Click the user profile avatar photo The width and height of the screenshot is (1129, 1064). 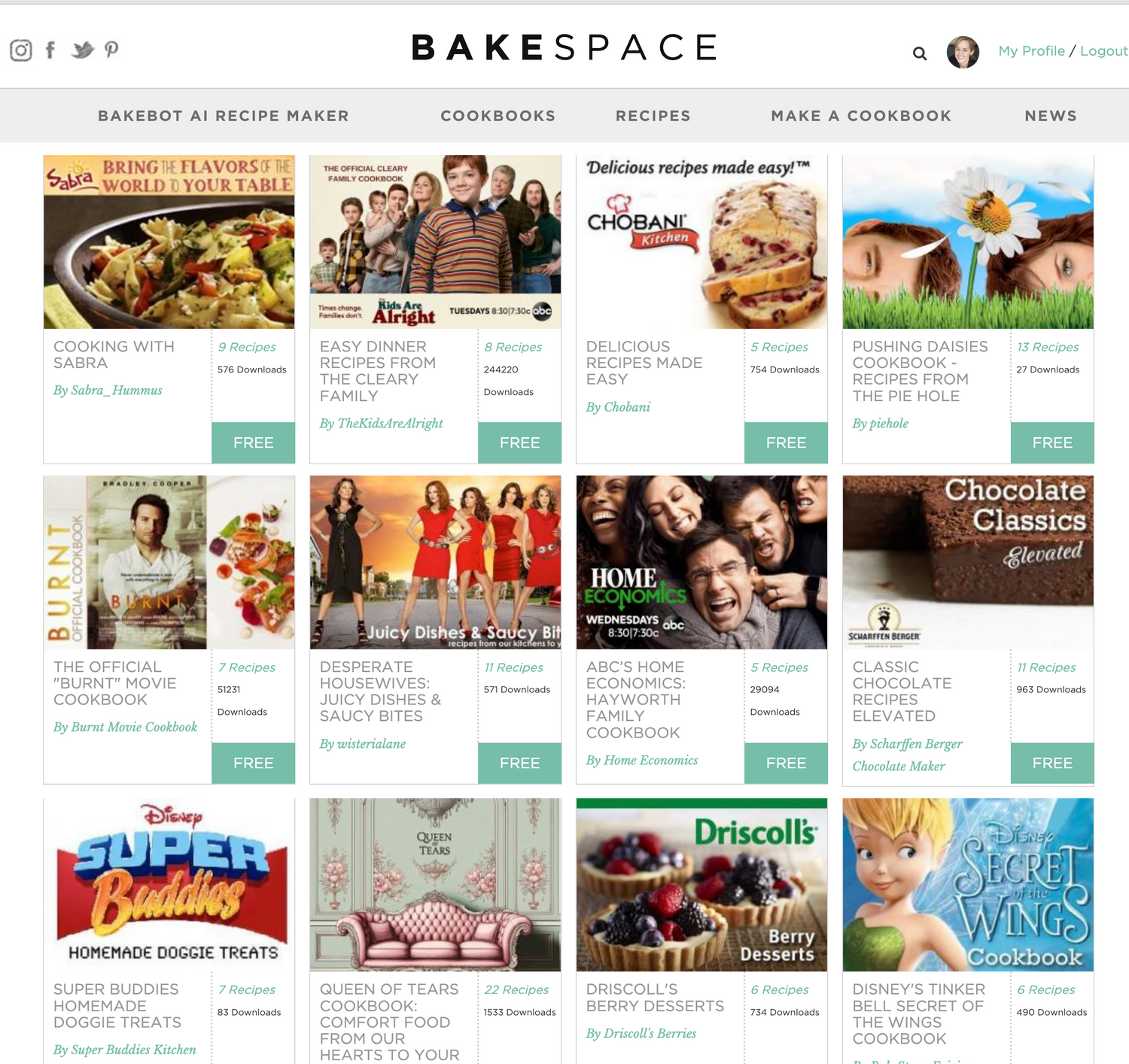click(963, 52)
